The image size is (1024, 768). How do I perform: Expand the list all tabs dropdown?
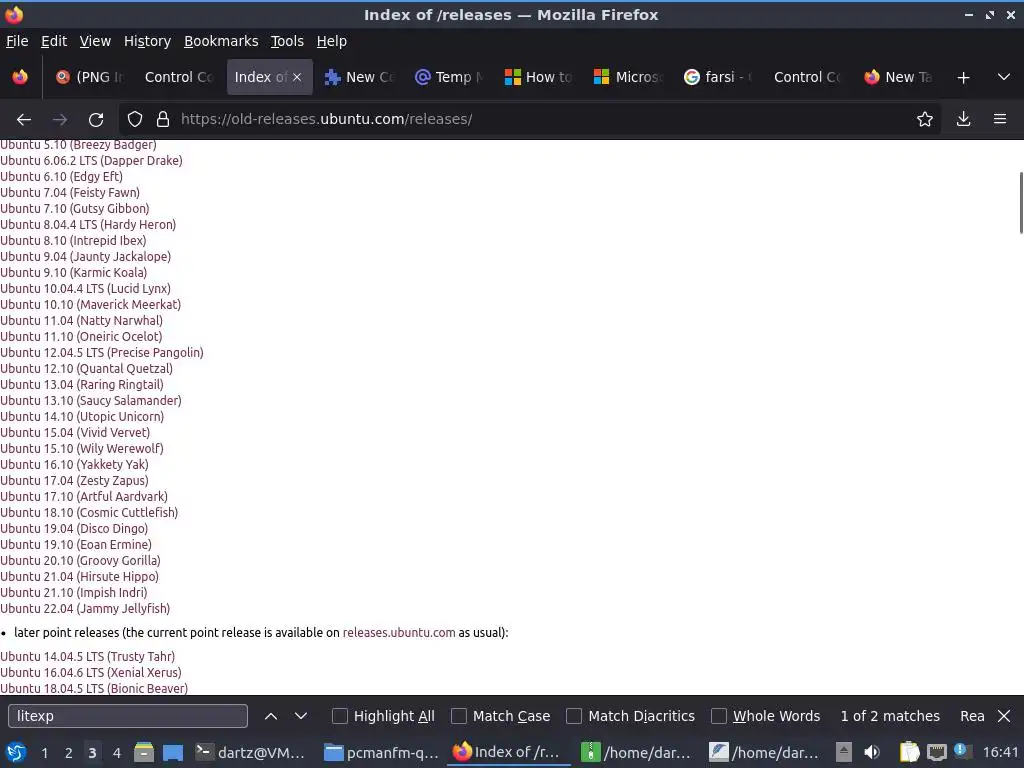click(x=1004, y=77)
